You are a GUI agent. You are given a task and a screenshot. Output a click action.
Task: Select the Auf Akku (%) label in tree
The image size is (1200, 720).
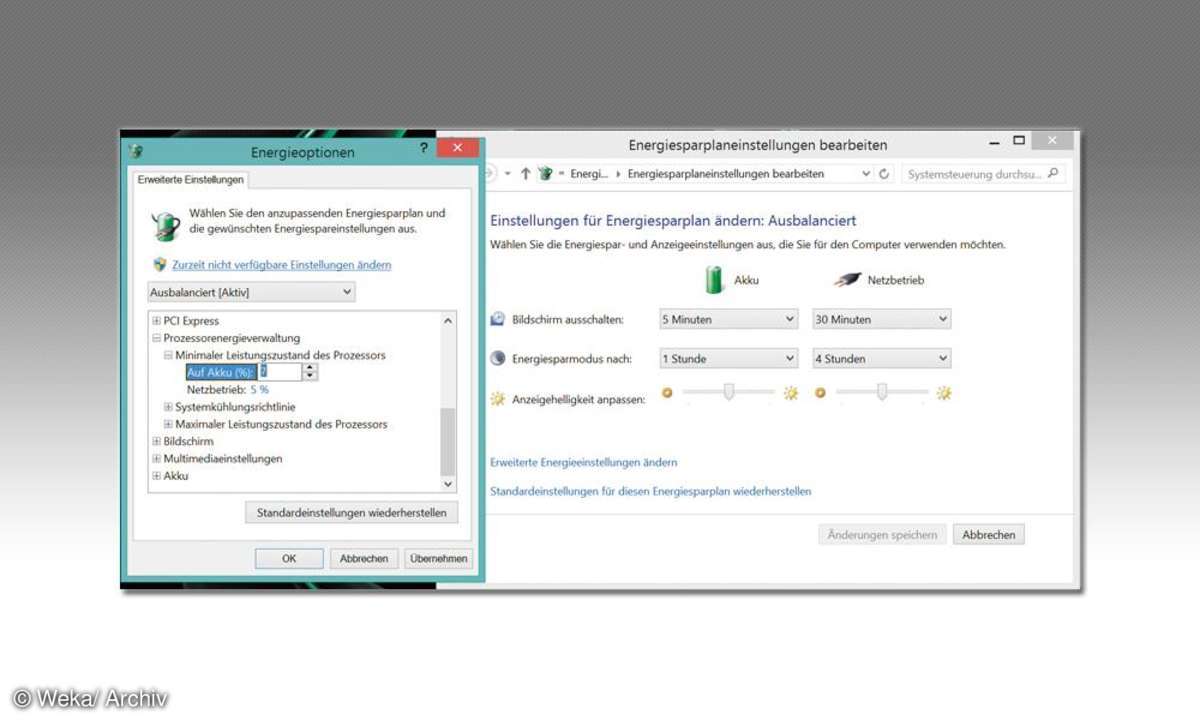coord(221,372)
